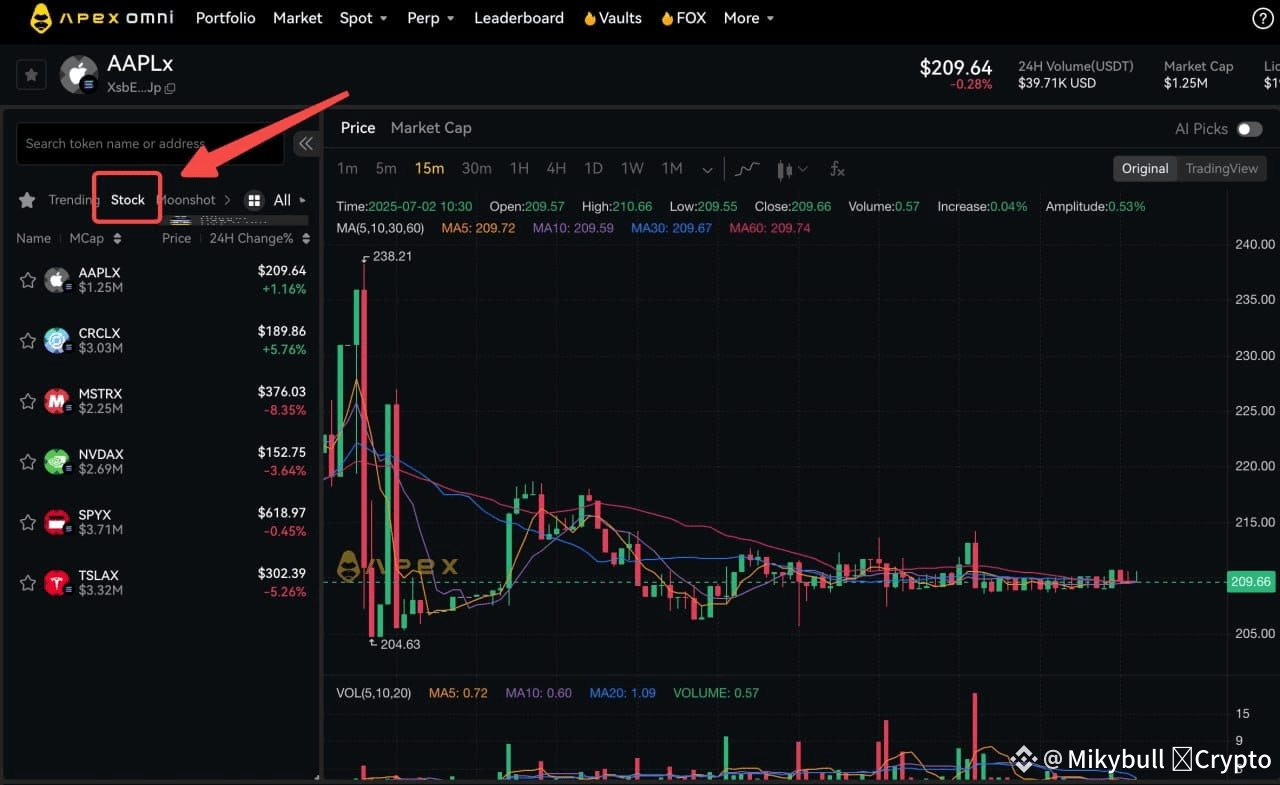Expand the More dropdown menu
The image size is (1280, 785).
coord(749,18)
